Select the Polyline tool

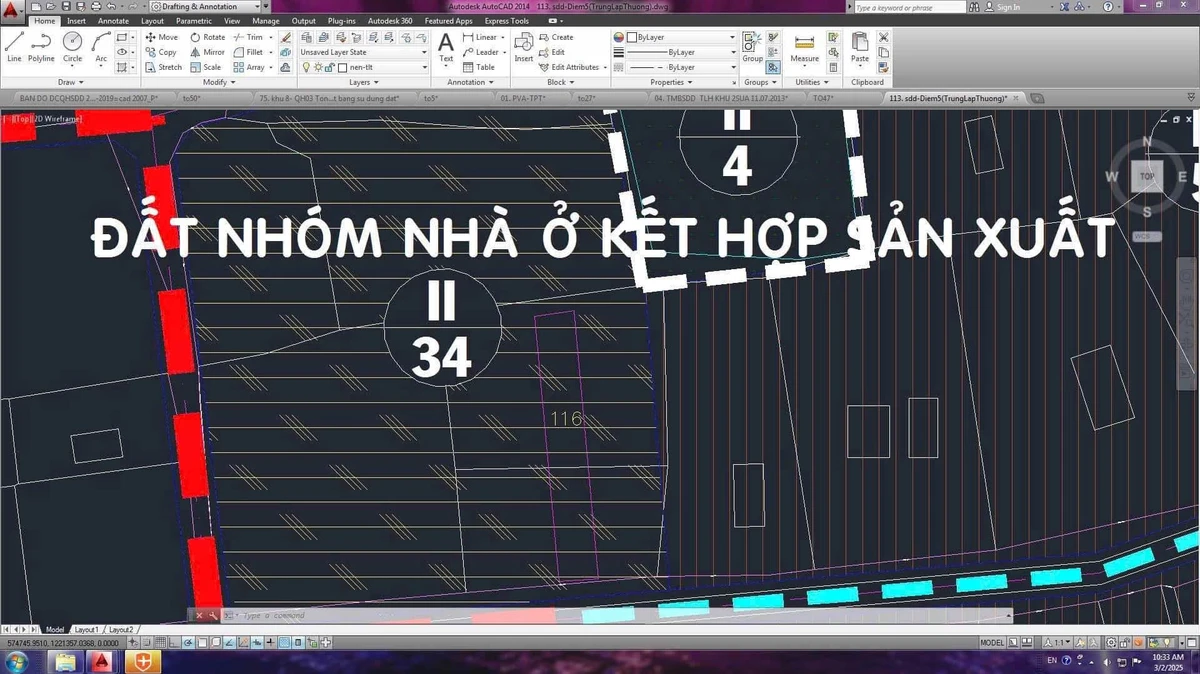coord(41,47)
